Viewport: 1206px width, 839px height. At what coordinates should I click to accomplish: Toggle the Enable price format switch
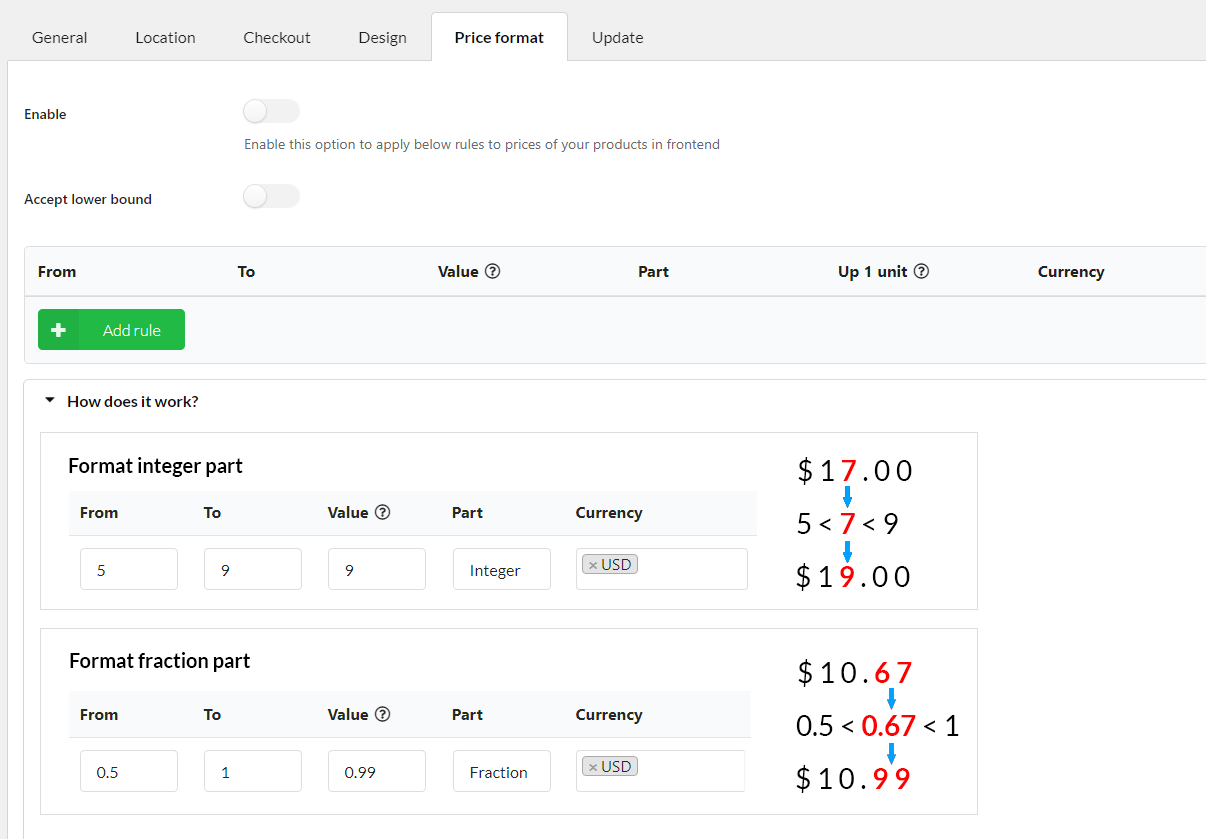coord(271,111)
